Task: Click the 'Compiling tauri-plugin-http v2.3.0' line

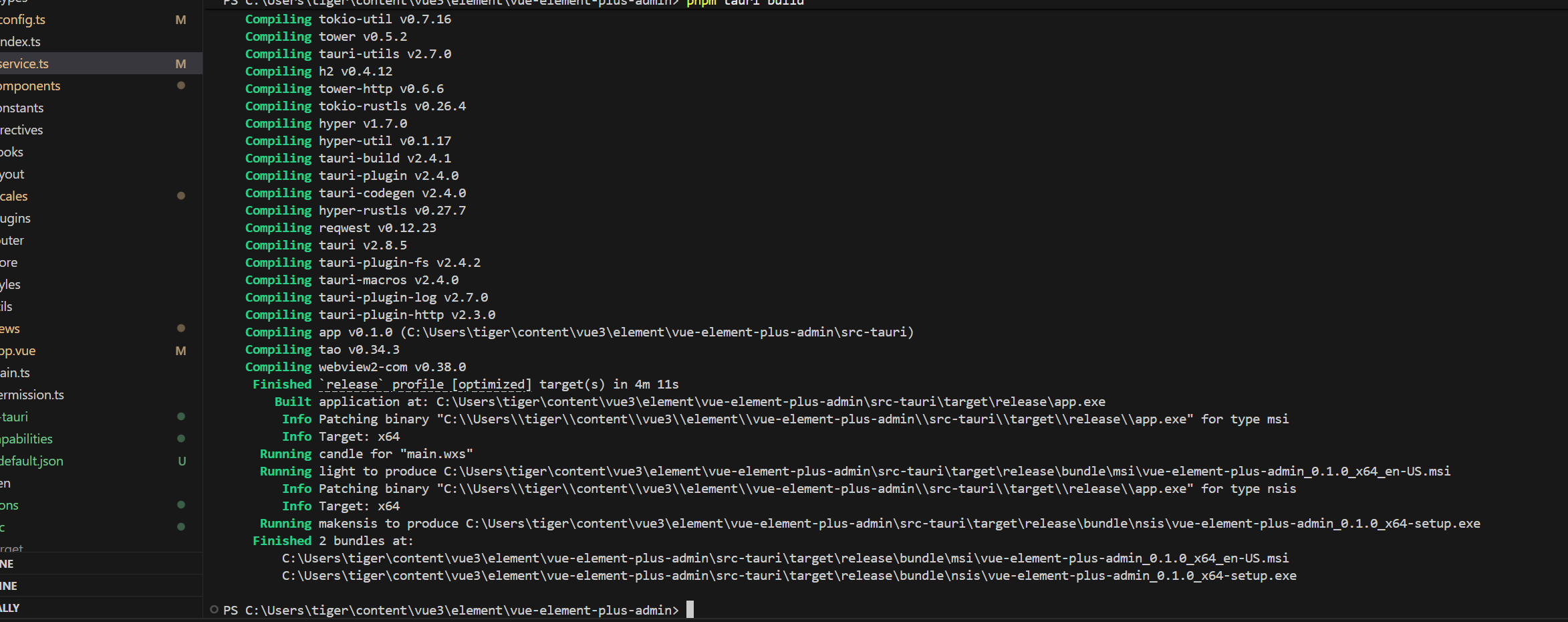Action: [370, 315]
